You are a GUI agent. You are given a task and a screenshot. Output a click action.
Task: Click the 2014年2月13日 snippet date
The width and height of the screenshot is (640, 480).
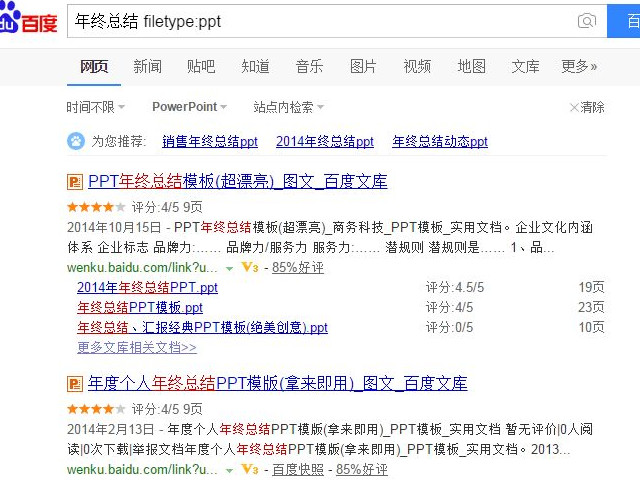[111, 429]
